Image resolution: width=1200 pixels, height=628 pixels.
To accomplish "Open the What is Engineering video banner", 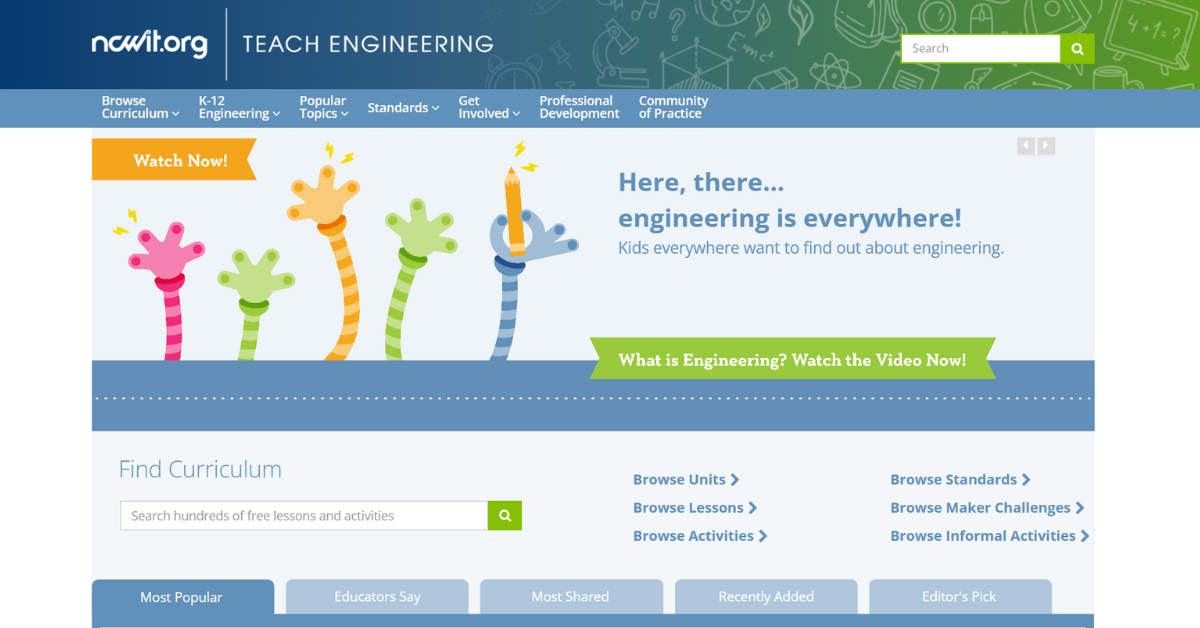I will (x=792, y=360).
